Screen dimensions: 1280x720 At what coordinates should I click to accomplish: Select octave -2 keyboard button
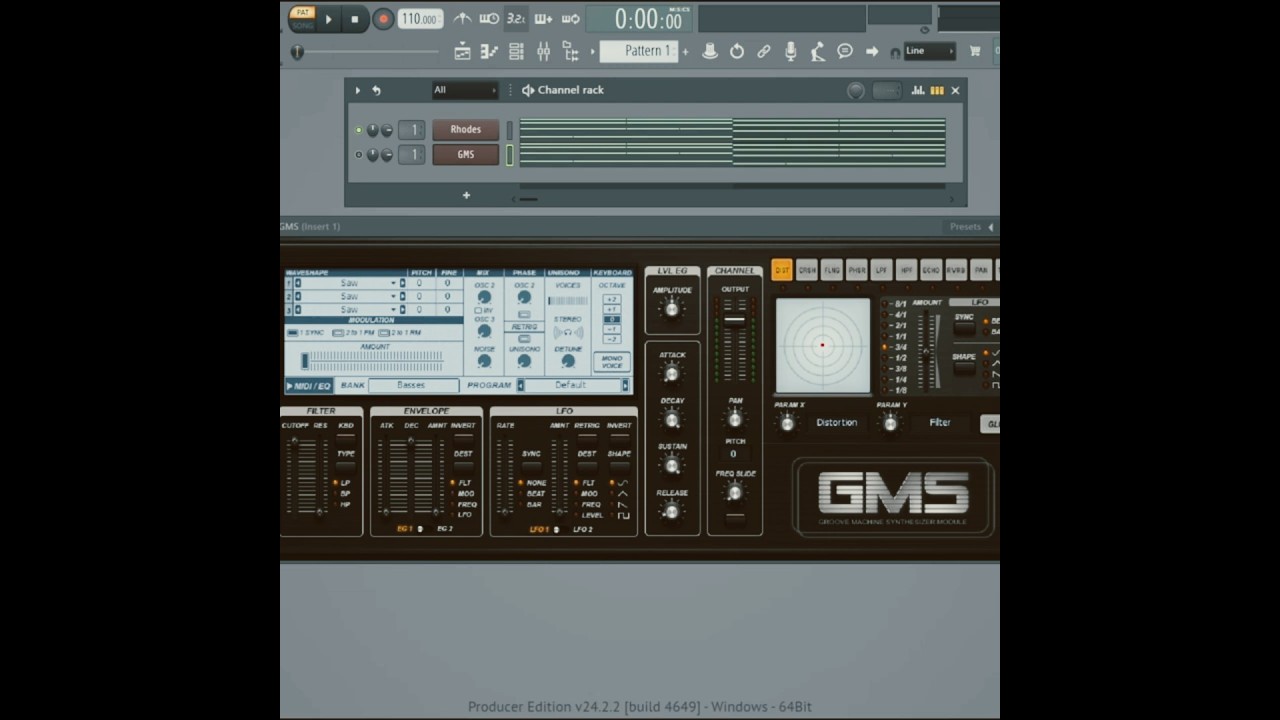click(x=612, y=339)
